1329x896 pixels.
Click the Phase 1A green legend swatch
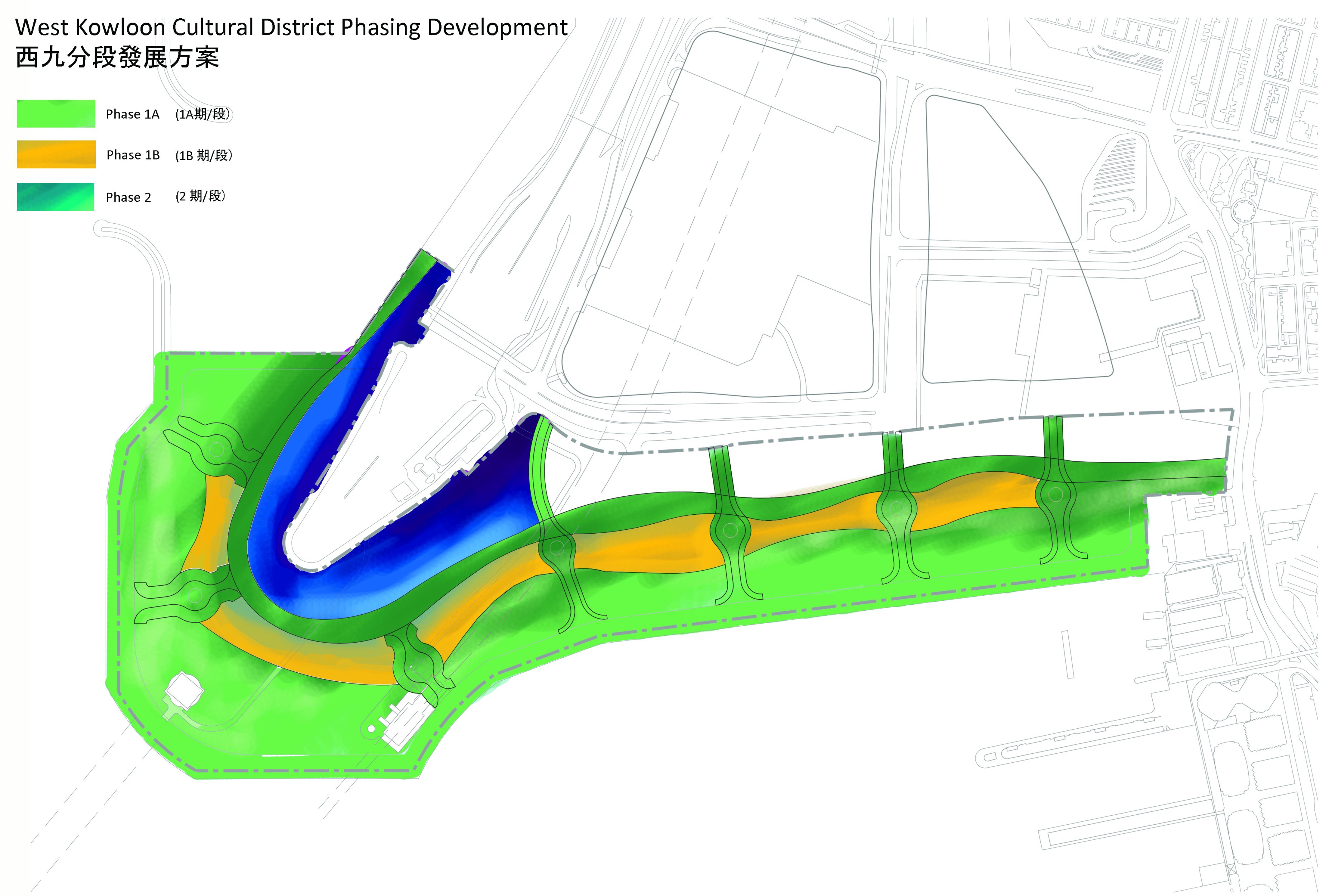[56, 113]
